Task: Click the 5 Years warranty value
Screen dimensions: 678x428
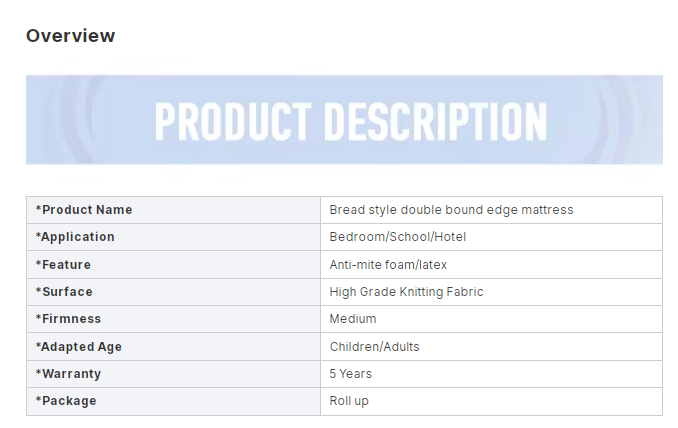Action: (351, 374)
